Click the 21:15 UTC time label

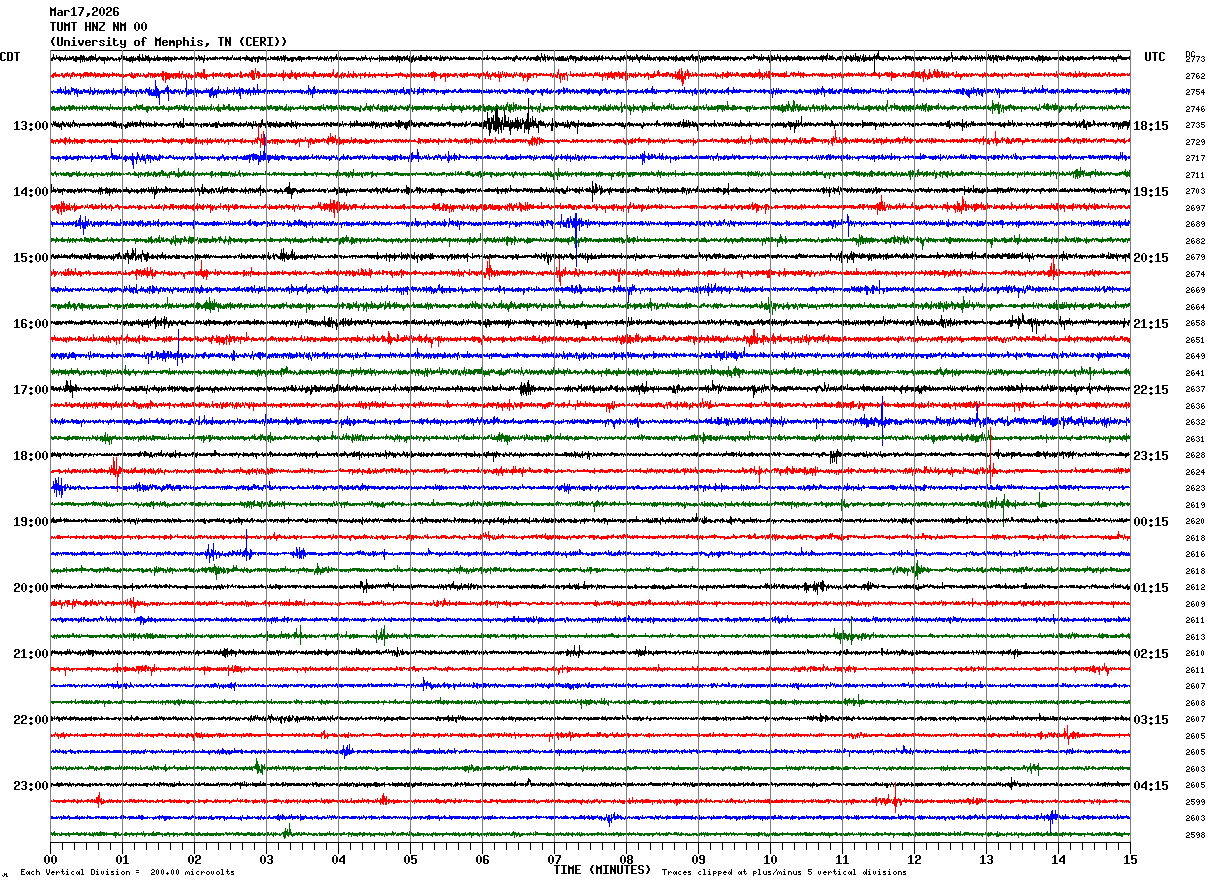[x=1151, y=324]
